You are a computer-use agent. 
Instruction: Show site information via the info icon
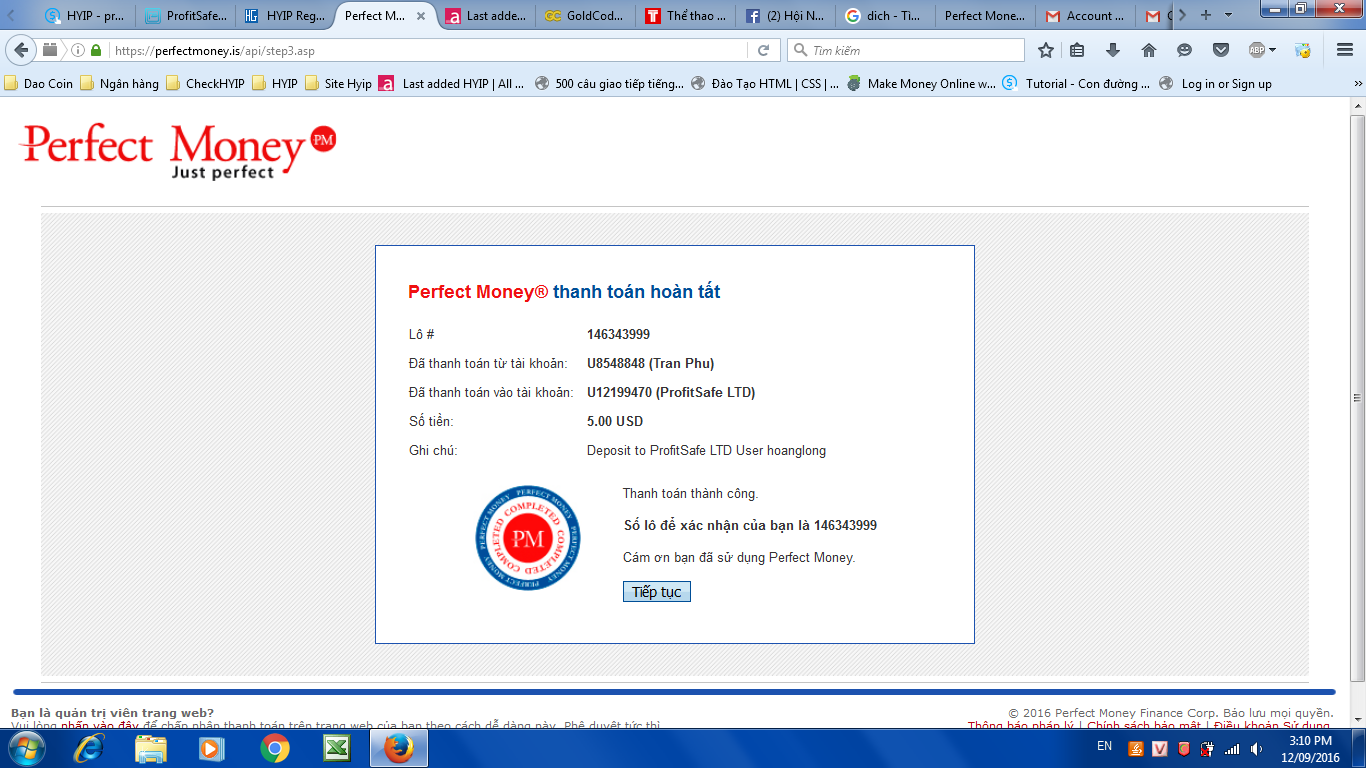(78, 50)
